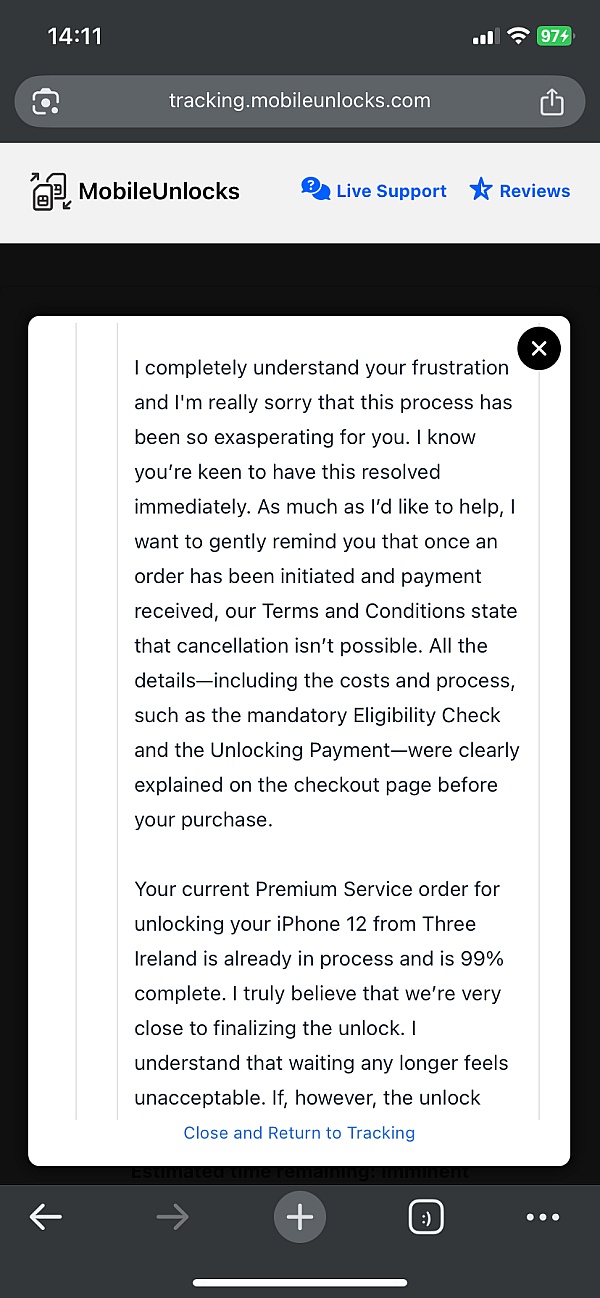The image size is (600, 1298).
Task: Tap the battery indicator in status bar
Action: 555,36
